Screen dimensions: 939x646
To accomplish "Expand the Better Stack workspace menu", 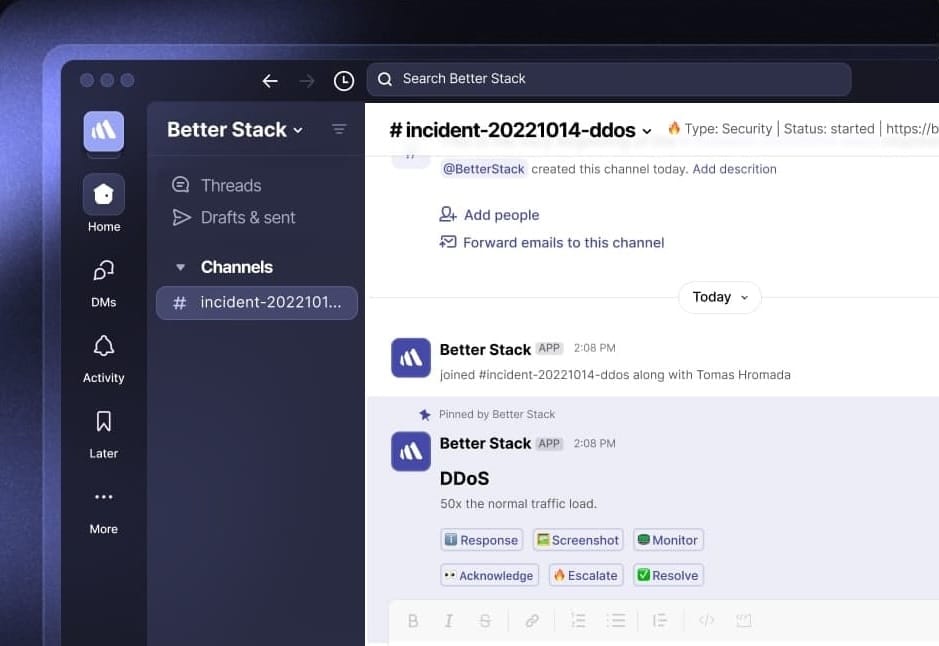I will click(235, 130).
